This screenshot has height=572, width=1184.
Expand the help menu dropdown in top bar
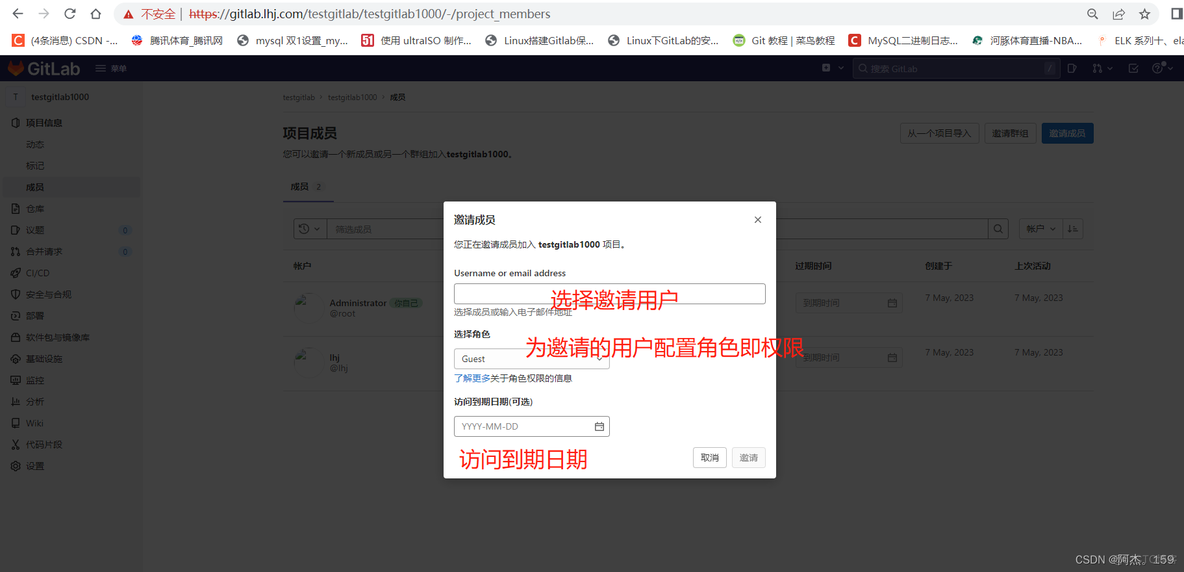[1160, 68]
